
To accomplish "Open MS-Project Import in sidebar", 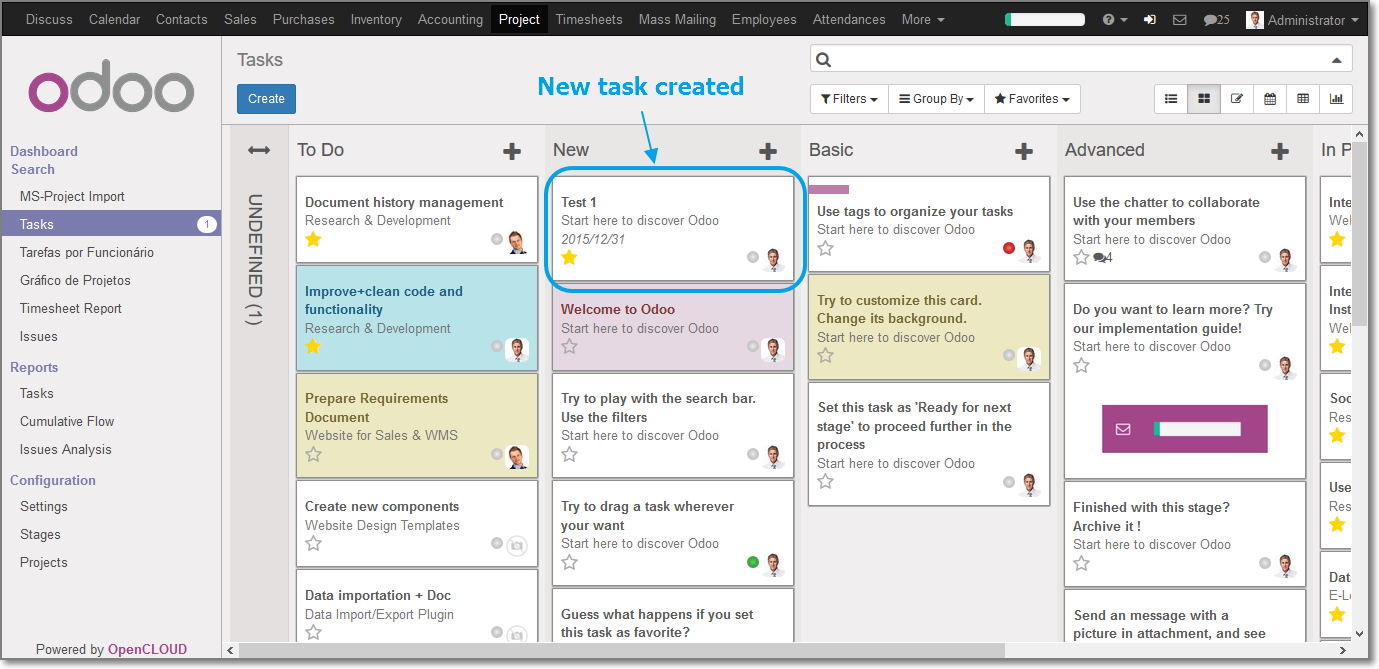I will [x=72, y=197].
